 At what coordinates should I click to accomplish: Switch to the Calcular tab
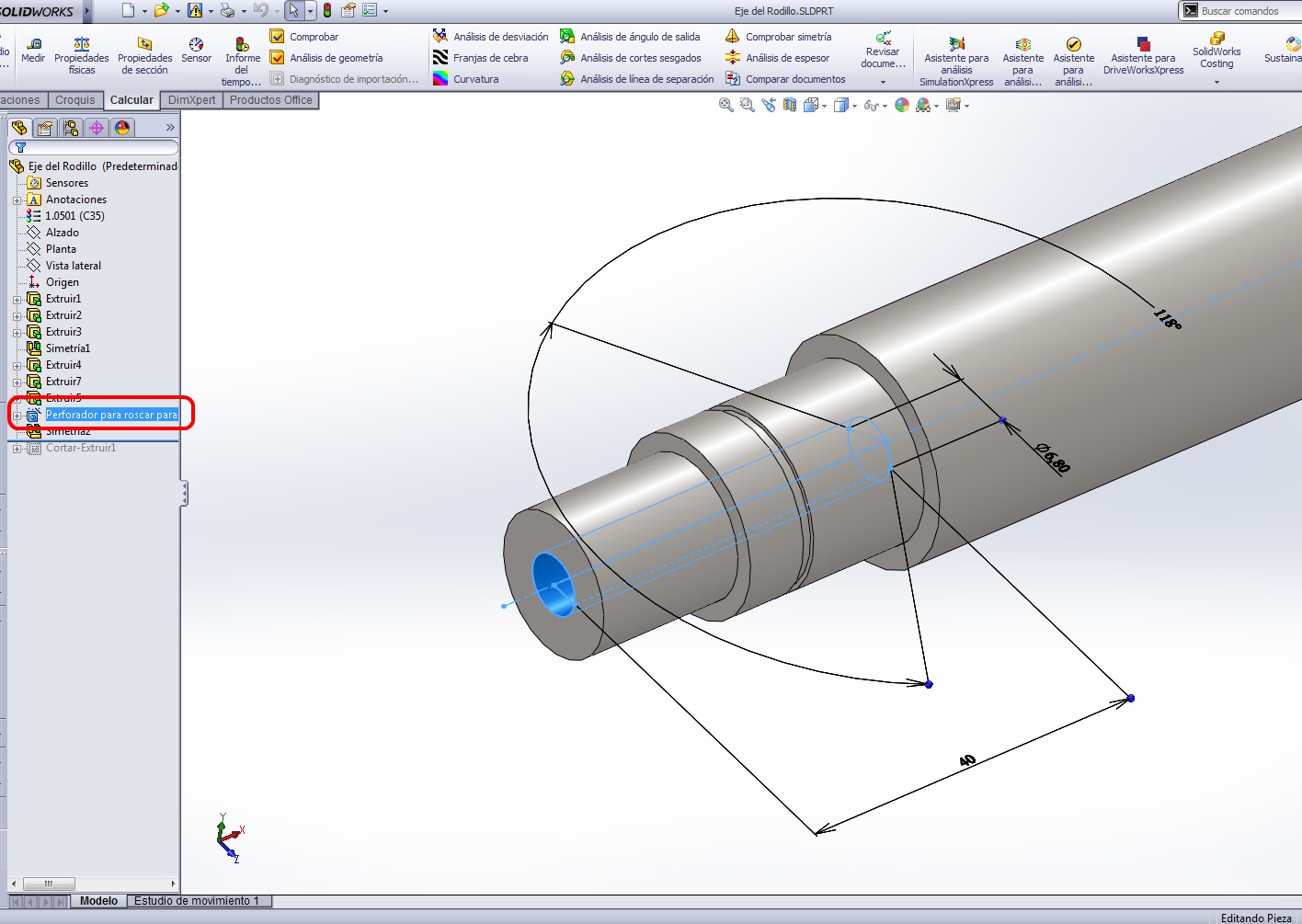coord(131,100)
